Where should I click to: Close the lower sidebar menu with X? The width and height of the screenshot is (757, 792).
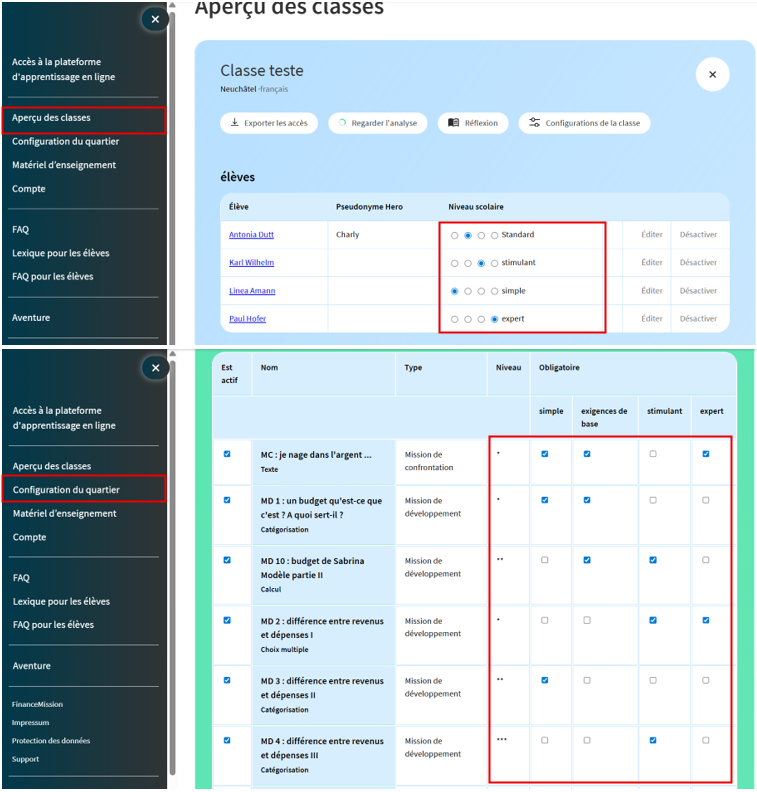pos(155,368)
